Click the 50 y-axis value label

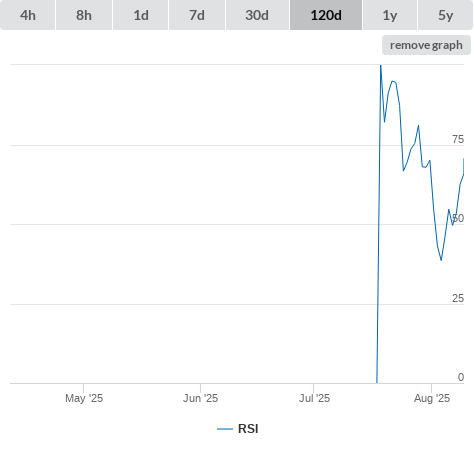458,218
